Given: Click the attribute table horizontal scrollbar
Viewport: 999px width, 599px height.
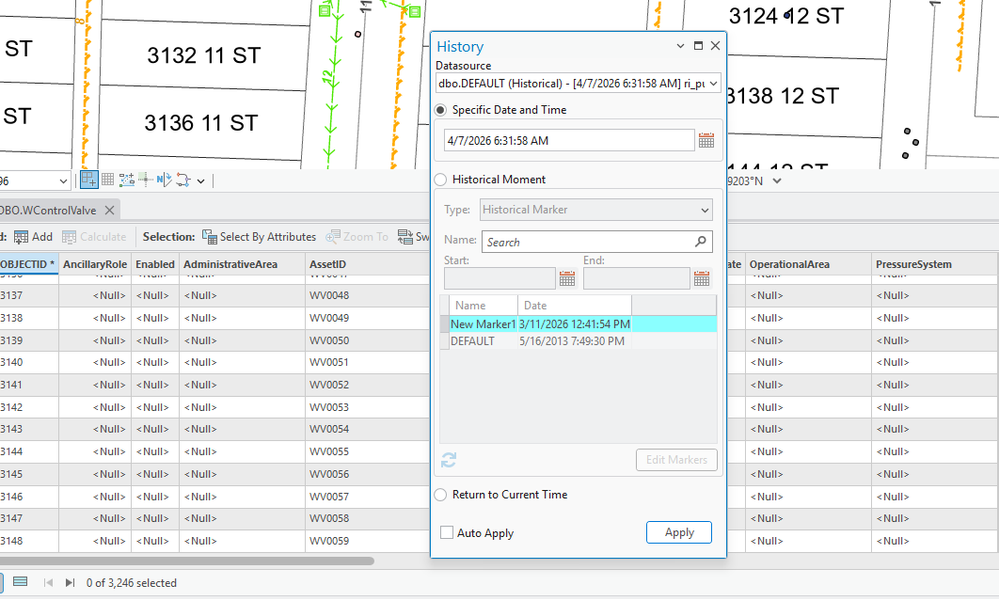Looking at the screenshot, I should coord(187,561).
